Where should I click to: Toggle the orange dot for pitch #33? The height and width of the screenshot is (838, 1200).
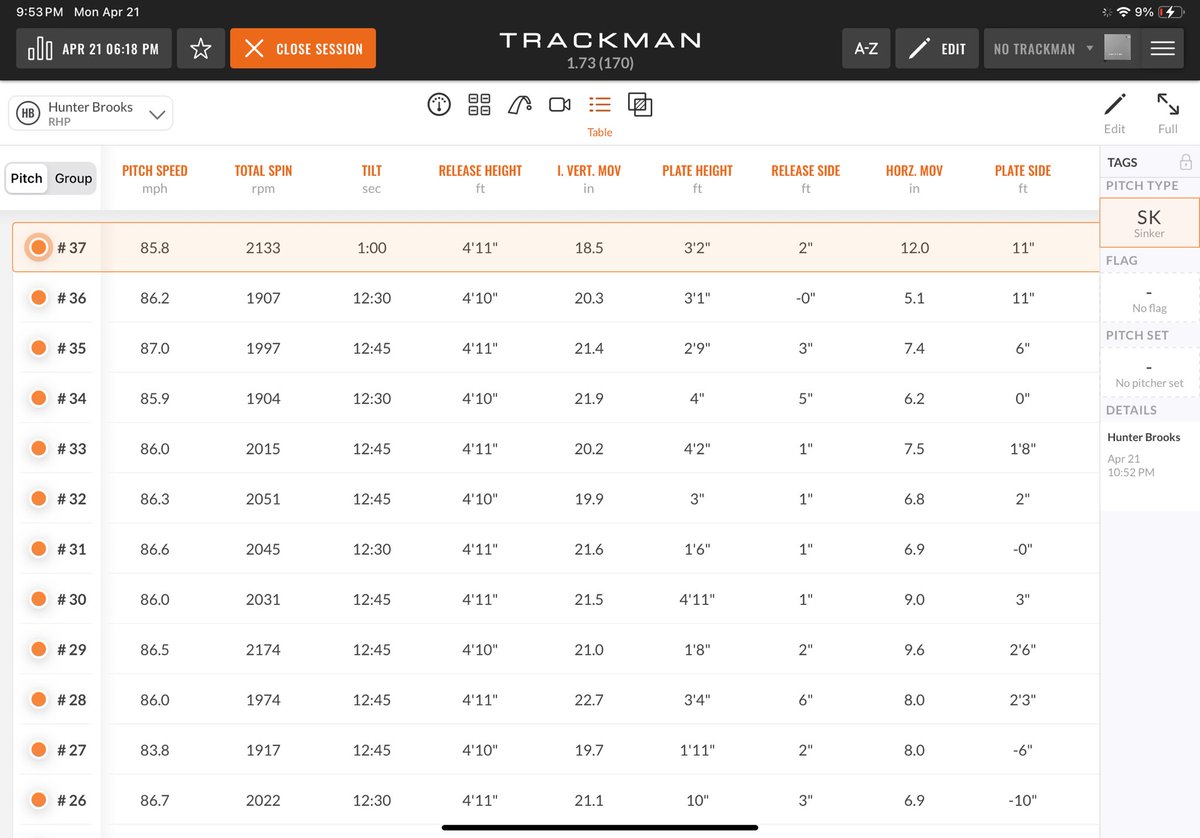click(x=38, y=448)
